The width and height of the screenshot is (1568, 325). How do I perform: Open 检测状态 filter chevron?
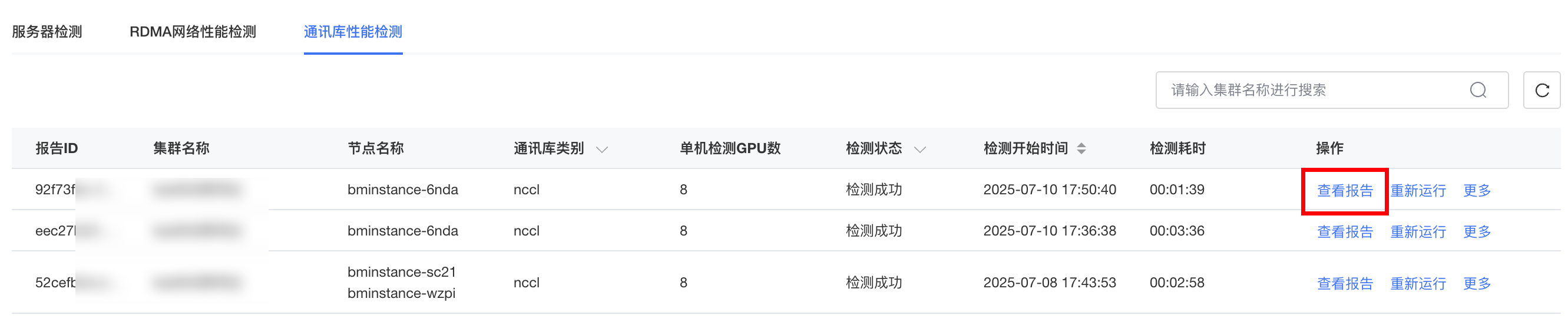tap(919, 150)
